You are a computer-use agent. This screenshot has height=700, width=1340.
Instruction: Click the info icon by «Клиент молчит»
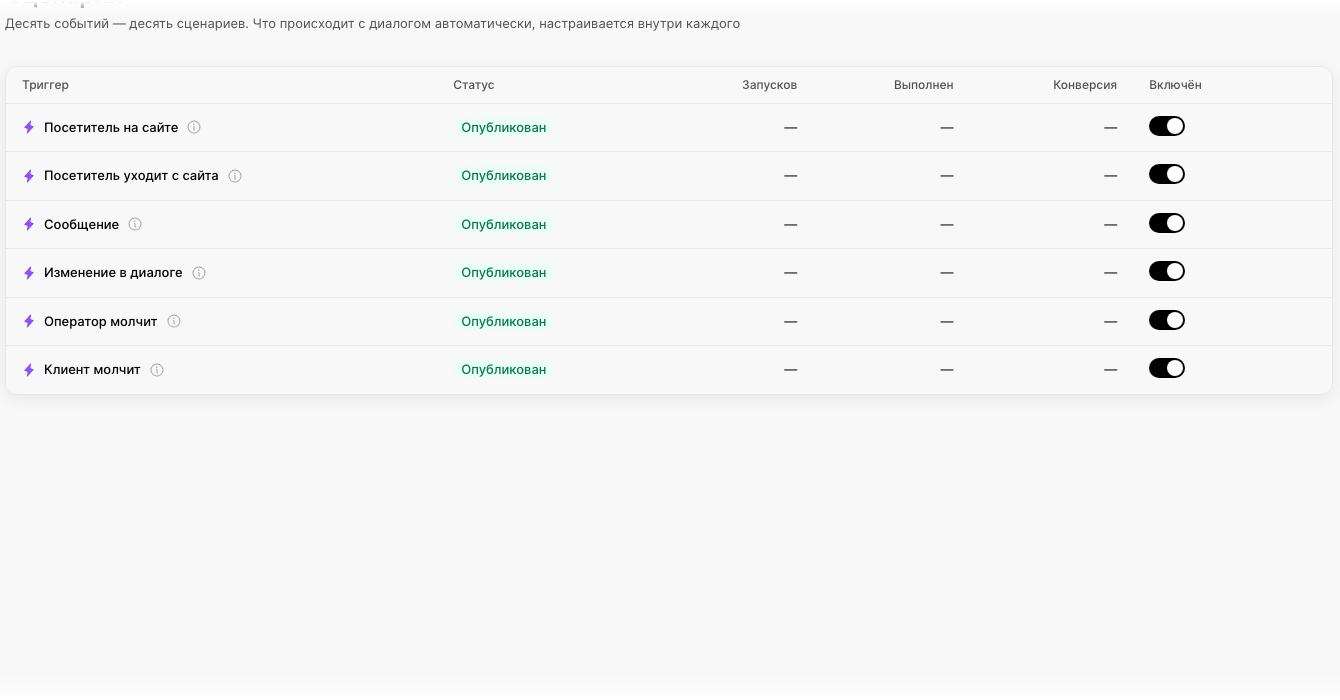tap(157, 370)
